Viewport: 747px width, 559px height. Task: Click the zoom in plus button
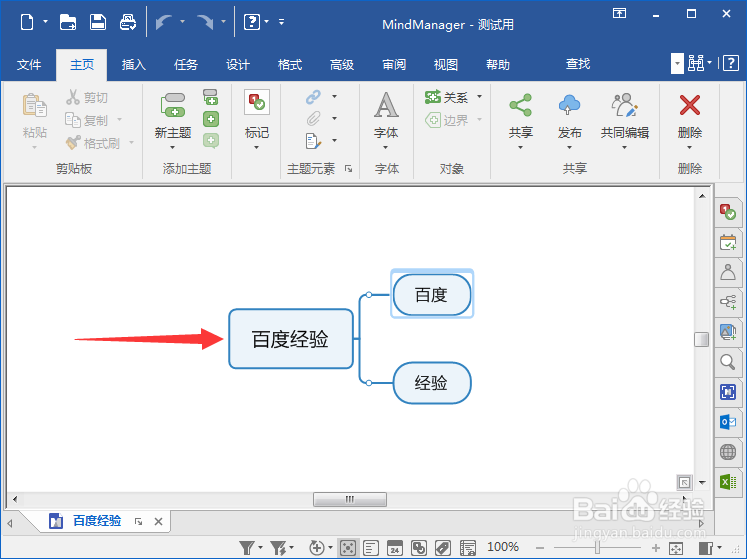(x=656, y=548)
